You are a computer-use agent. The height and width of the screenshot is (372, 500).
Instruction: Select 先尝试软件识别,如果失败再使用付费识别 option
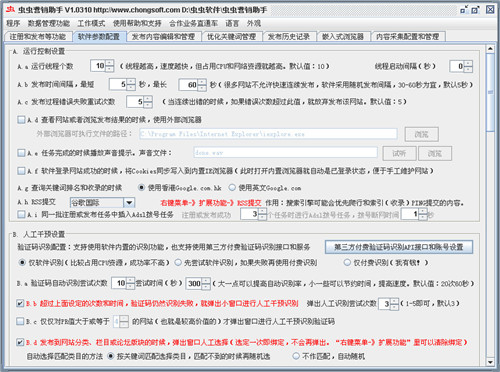click(x=178, y=263)
